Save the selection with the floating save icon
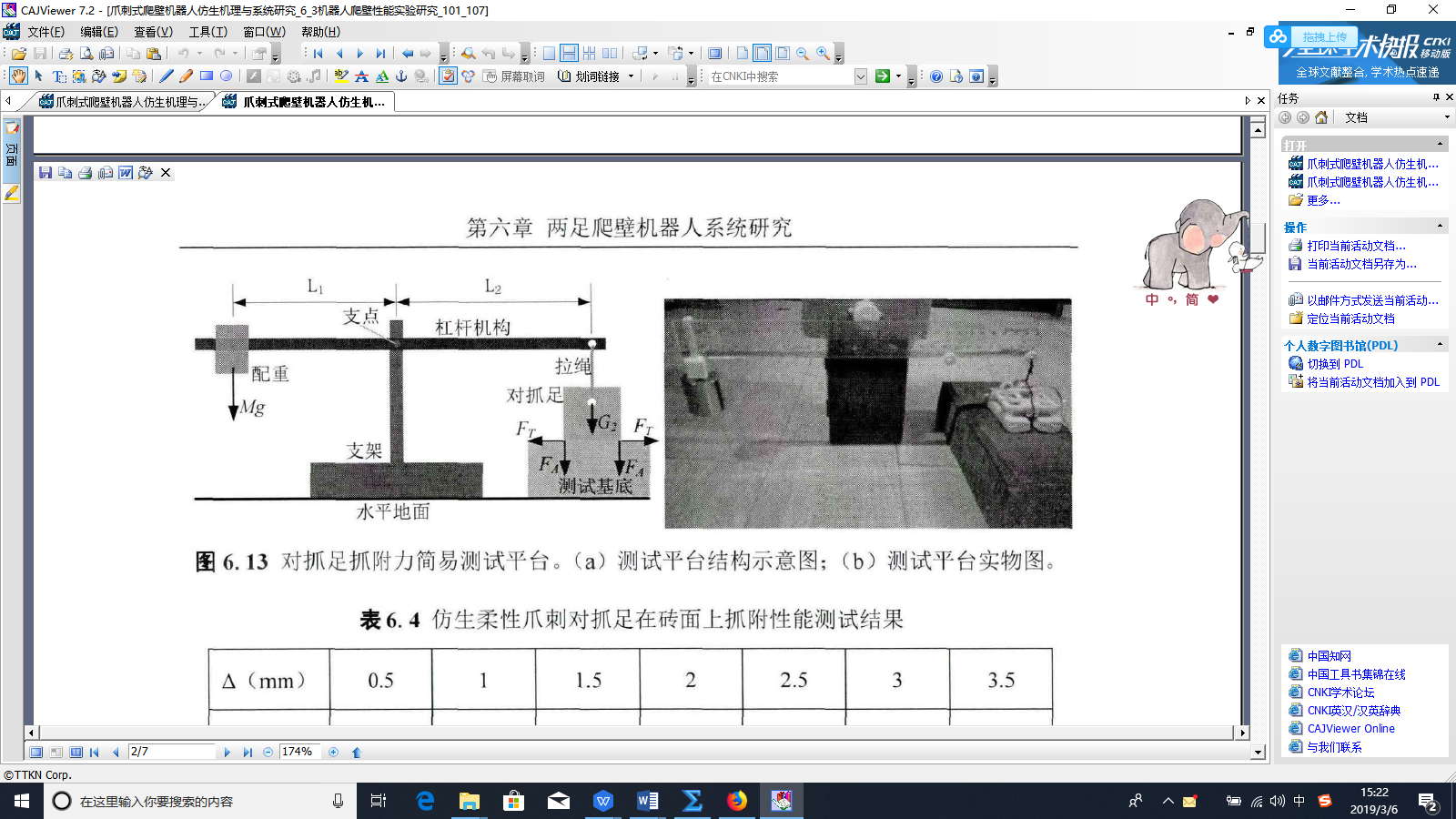1456x819 pixels. pos(45,173)
